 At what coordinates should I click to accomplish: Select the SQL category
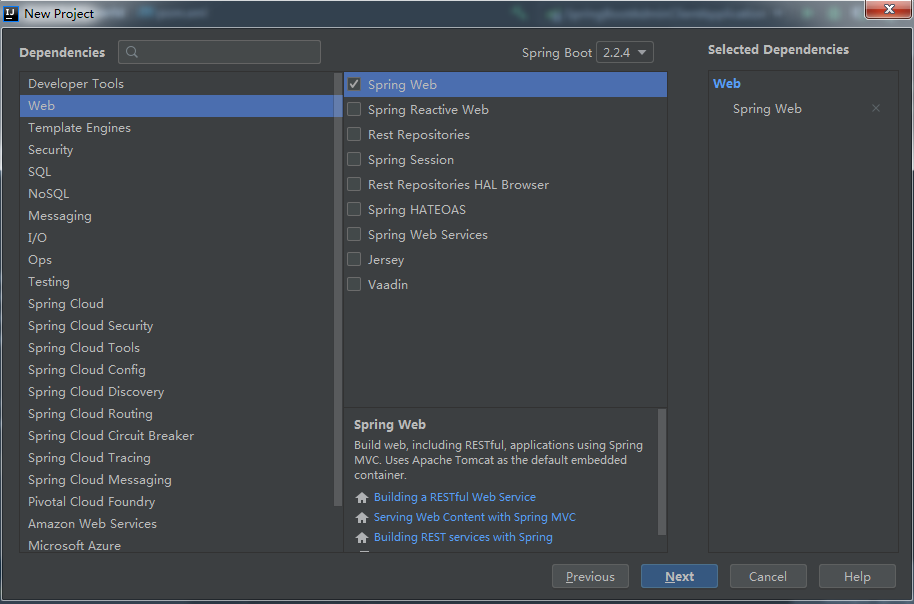click(177, 172)
